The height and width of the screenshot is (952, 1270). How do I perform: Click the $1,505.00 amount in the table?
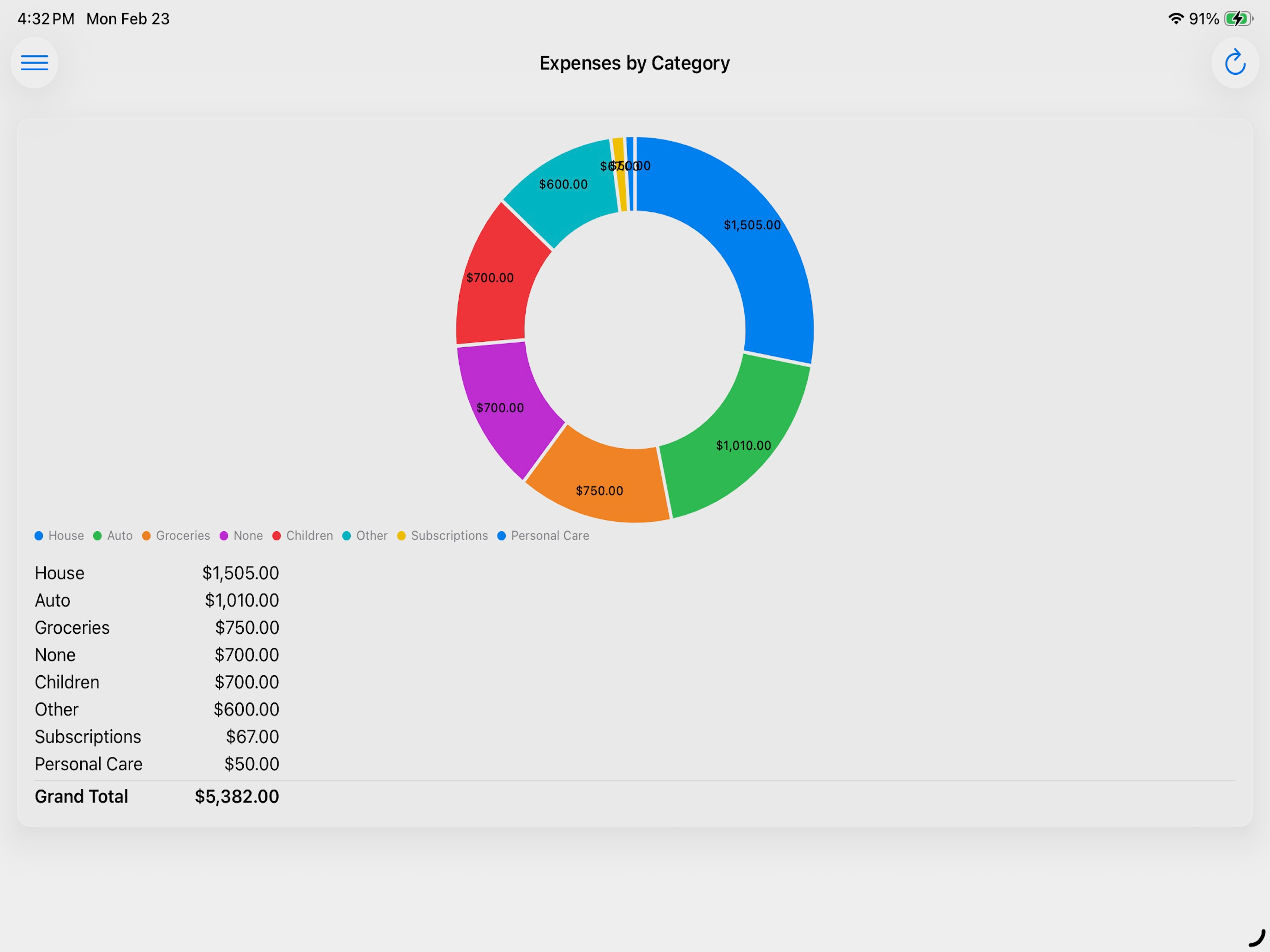[240, 573]
